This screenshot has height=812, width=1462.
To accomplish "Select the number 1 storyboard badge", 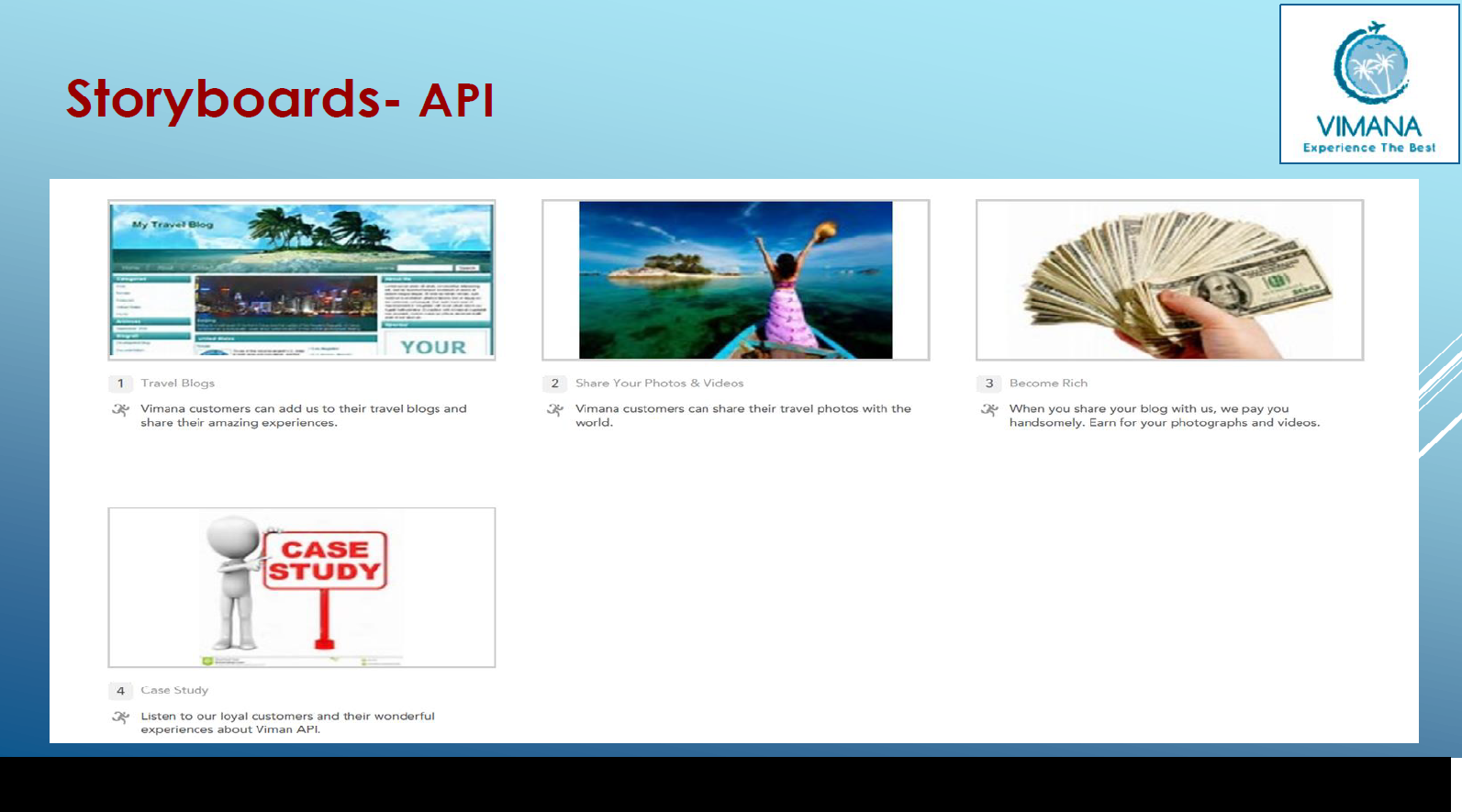I will pyautogui.click(x=120, y=384).
